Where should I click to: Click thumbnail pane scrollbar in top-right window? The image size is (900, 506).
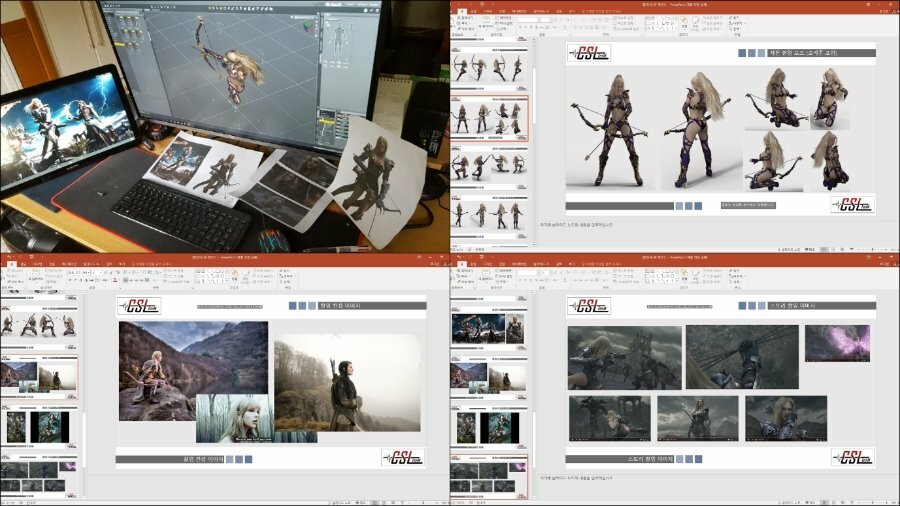click(x=534, y=95)
